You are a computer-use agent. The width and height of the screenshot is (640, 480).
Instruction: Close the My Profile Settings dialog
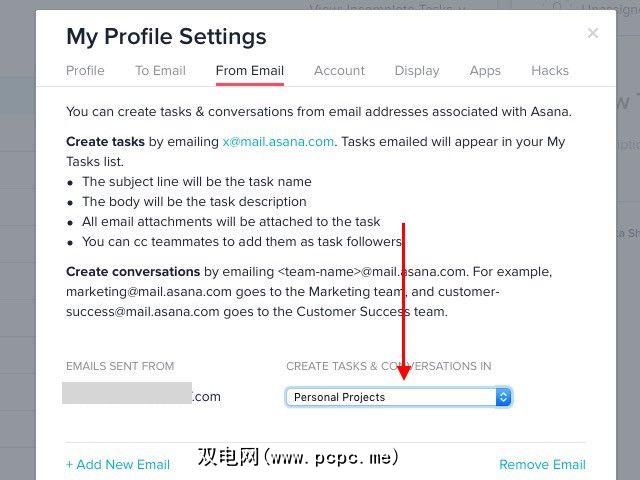pyautogui.click(x=593, y=33)
